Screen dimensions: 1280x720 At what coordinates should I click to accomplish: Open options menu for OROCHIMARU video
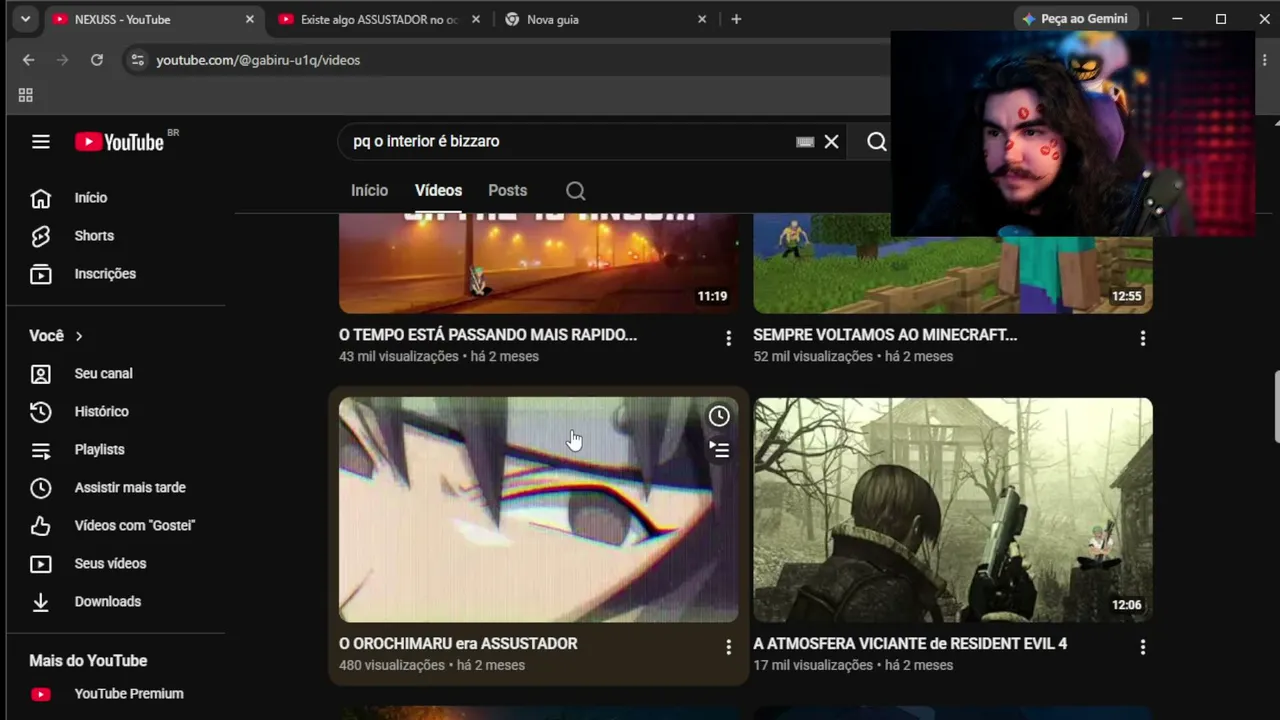click(728, 647)
